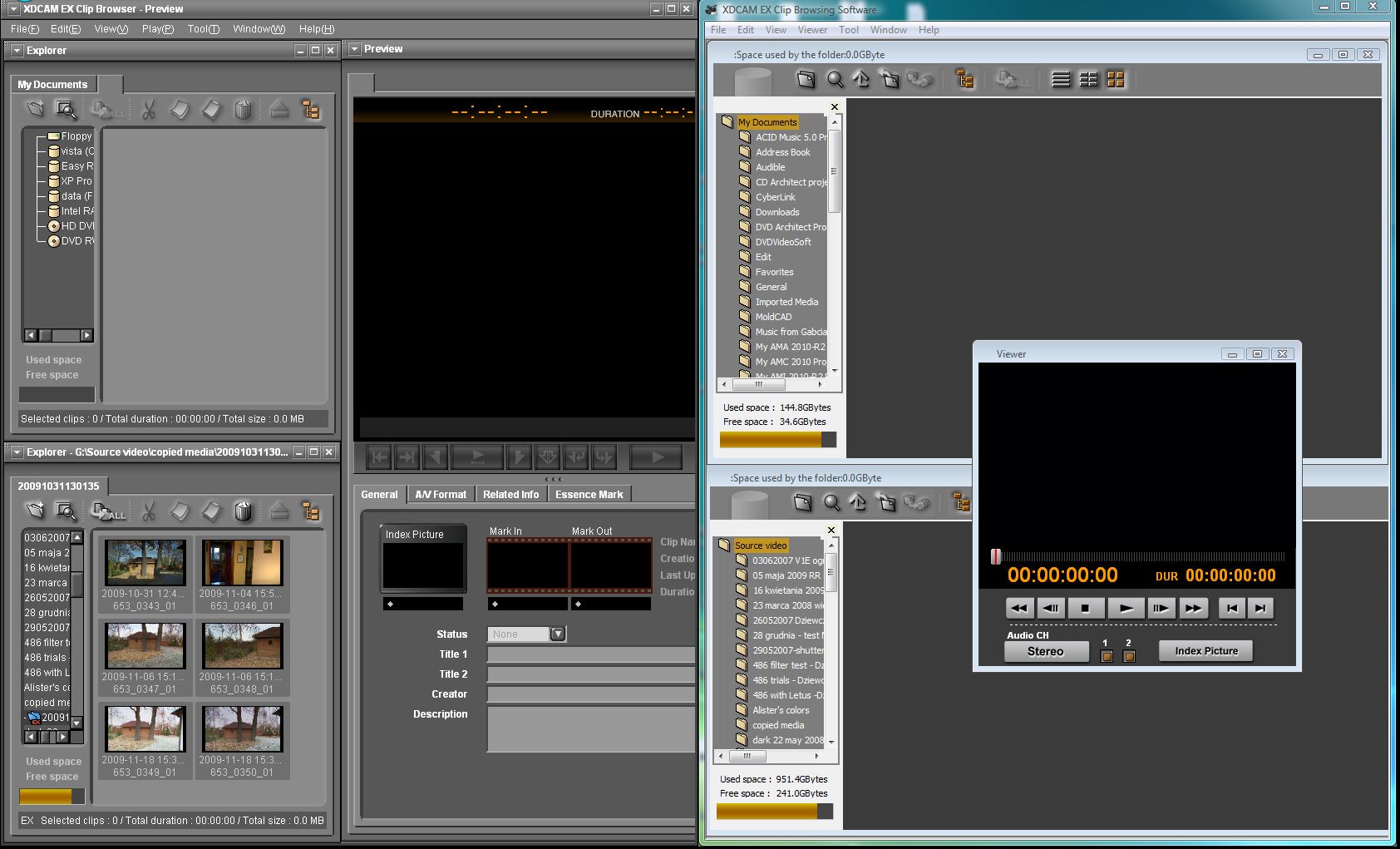The height and width of the screenshot is (849, 1400).
Task: Switch to list view icon in top-right toolbar
Action: pyautogui.click(x=1061, y=80)
